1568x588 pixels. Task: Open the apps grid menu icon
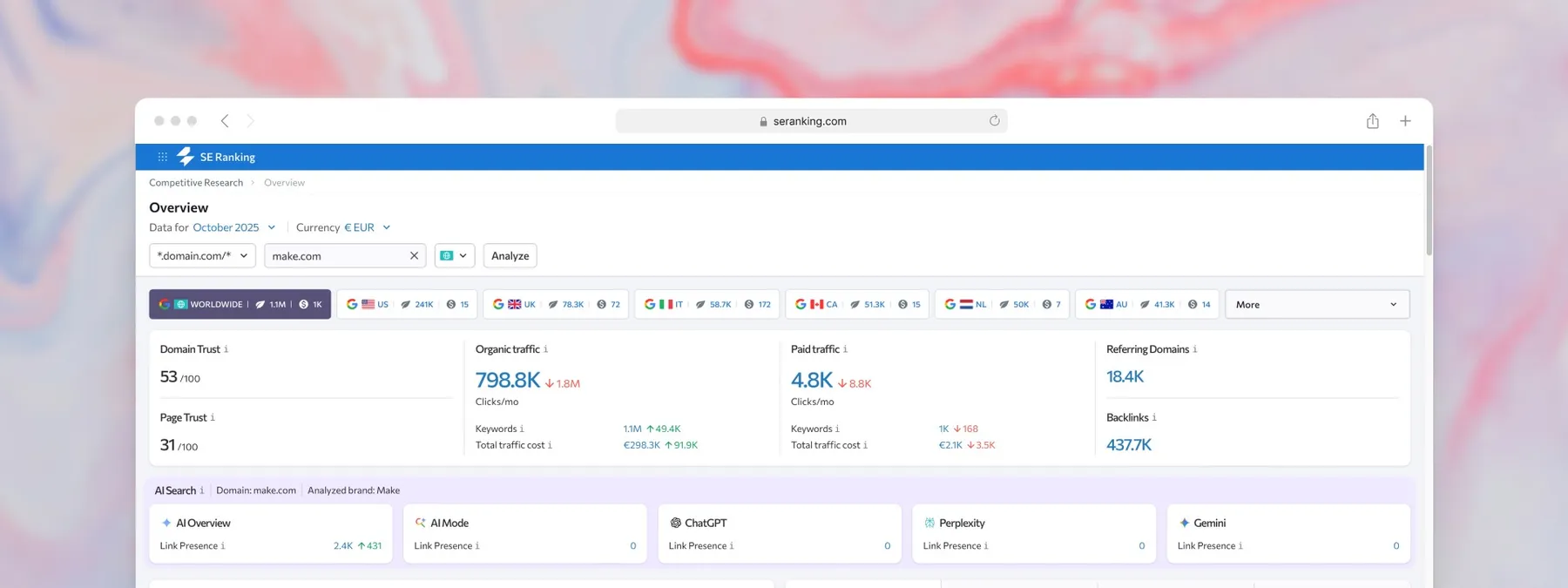163,157
